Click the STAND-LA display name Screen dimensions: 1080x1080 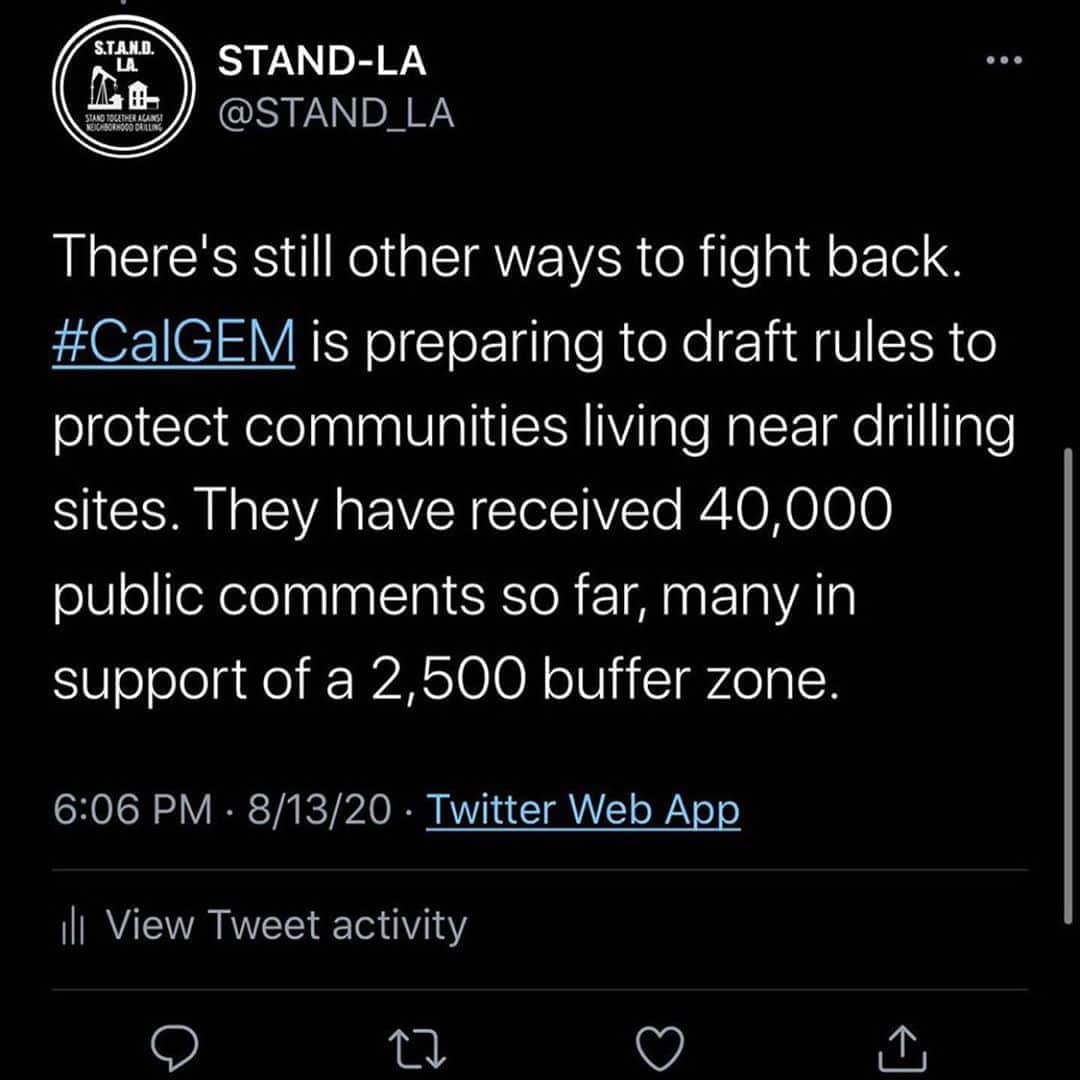click(322, 61)
